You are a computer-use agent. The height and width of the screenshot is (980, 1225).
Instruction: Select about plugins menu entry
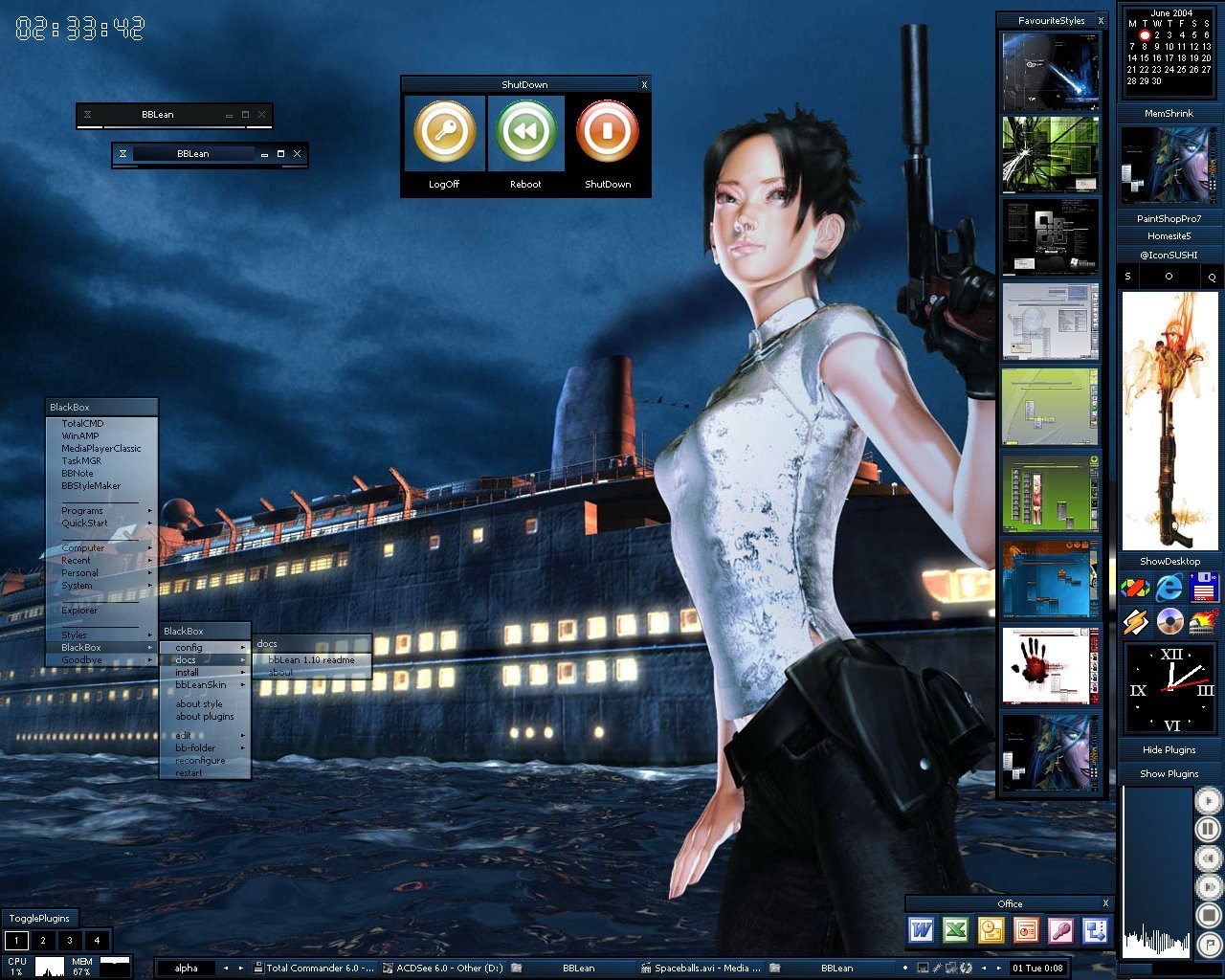coord(205,717)
